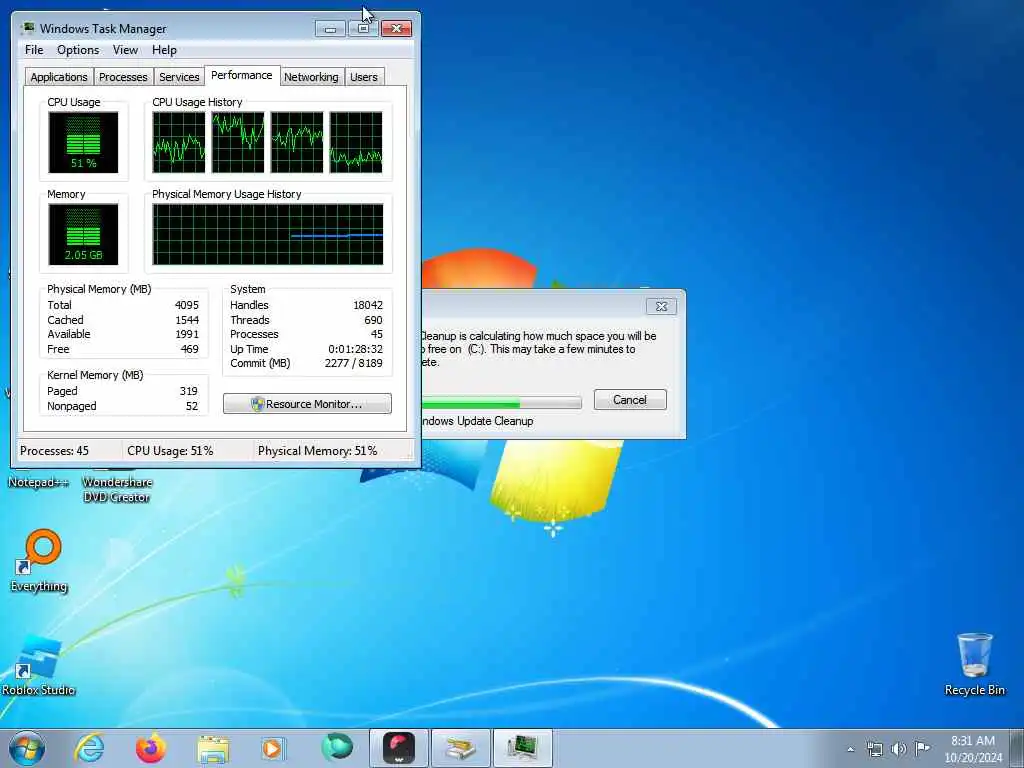The height and width of the screenshot is (768, 1024).
Task: Click the Up Time value 0:01:28:32
Action: pyautogui.click(x=355, y=349)
